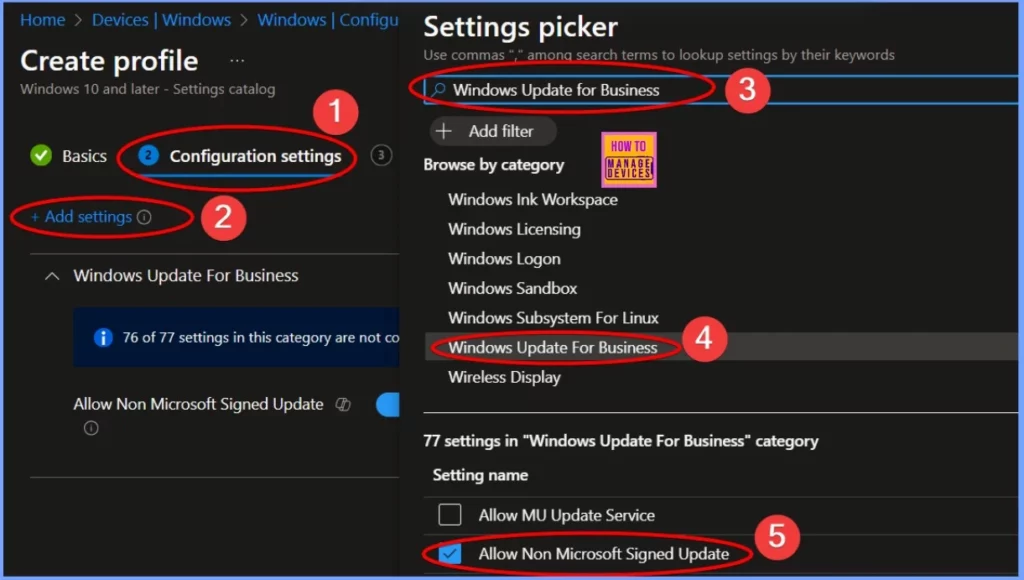Screen dimensions: 1024x580
Task: Switch to Configuration settings tab
Action: (255, 156)
